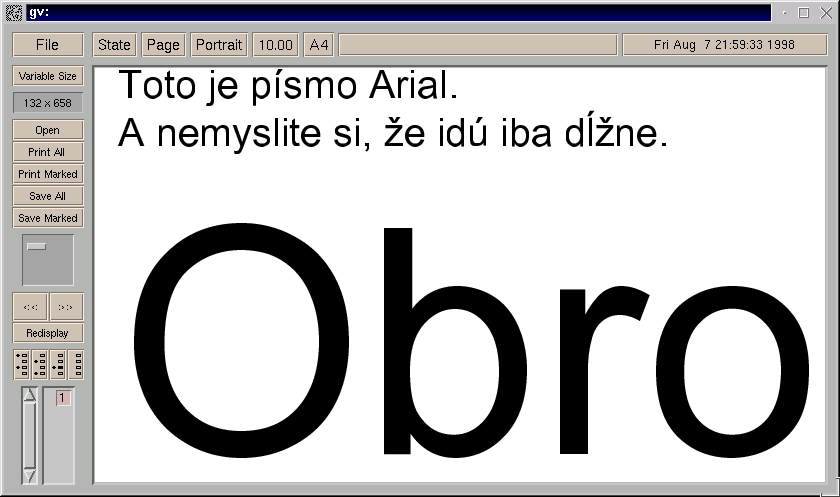The height and width of the screenshot is (497, 840).
Task: Open the File menu
Action: pos(47,45)
